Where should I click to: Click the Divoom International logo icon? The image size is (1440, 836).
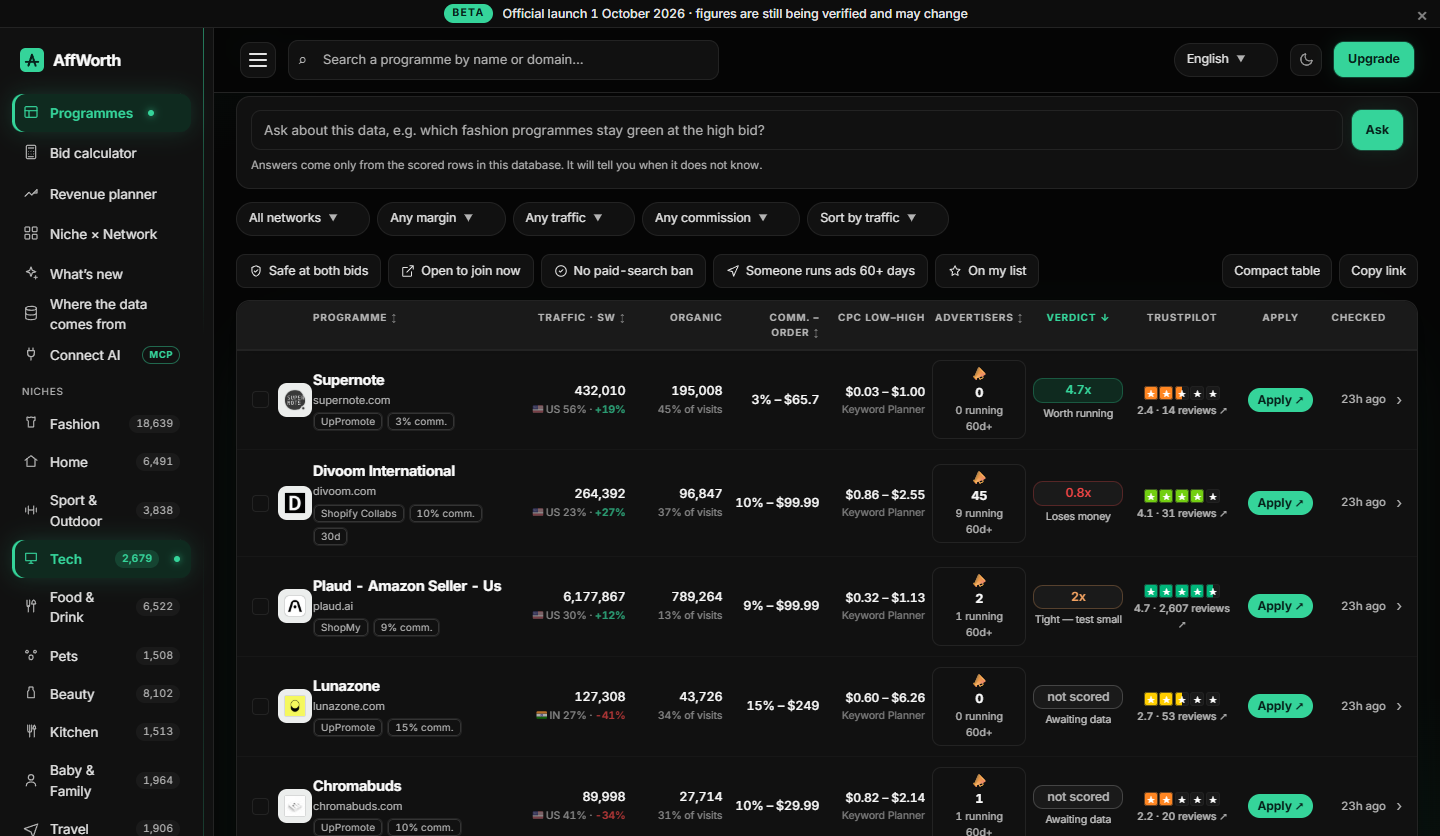pos(295,503)
